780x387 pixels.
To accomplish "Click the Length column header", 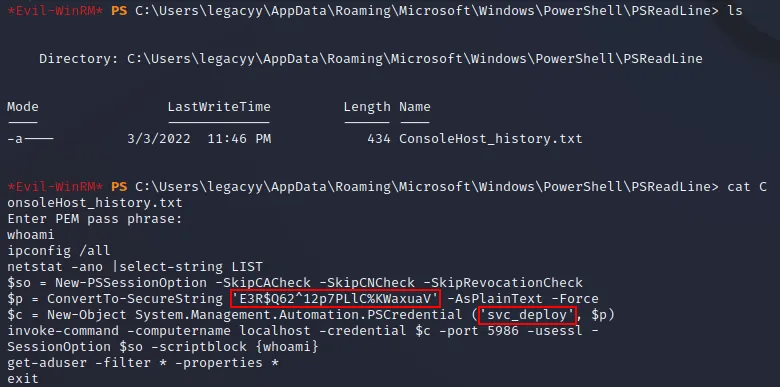I will (x=367, y=107).
